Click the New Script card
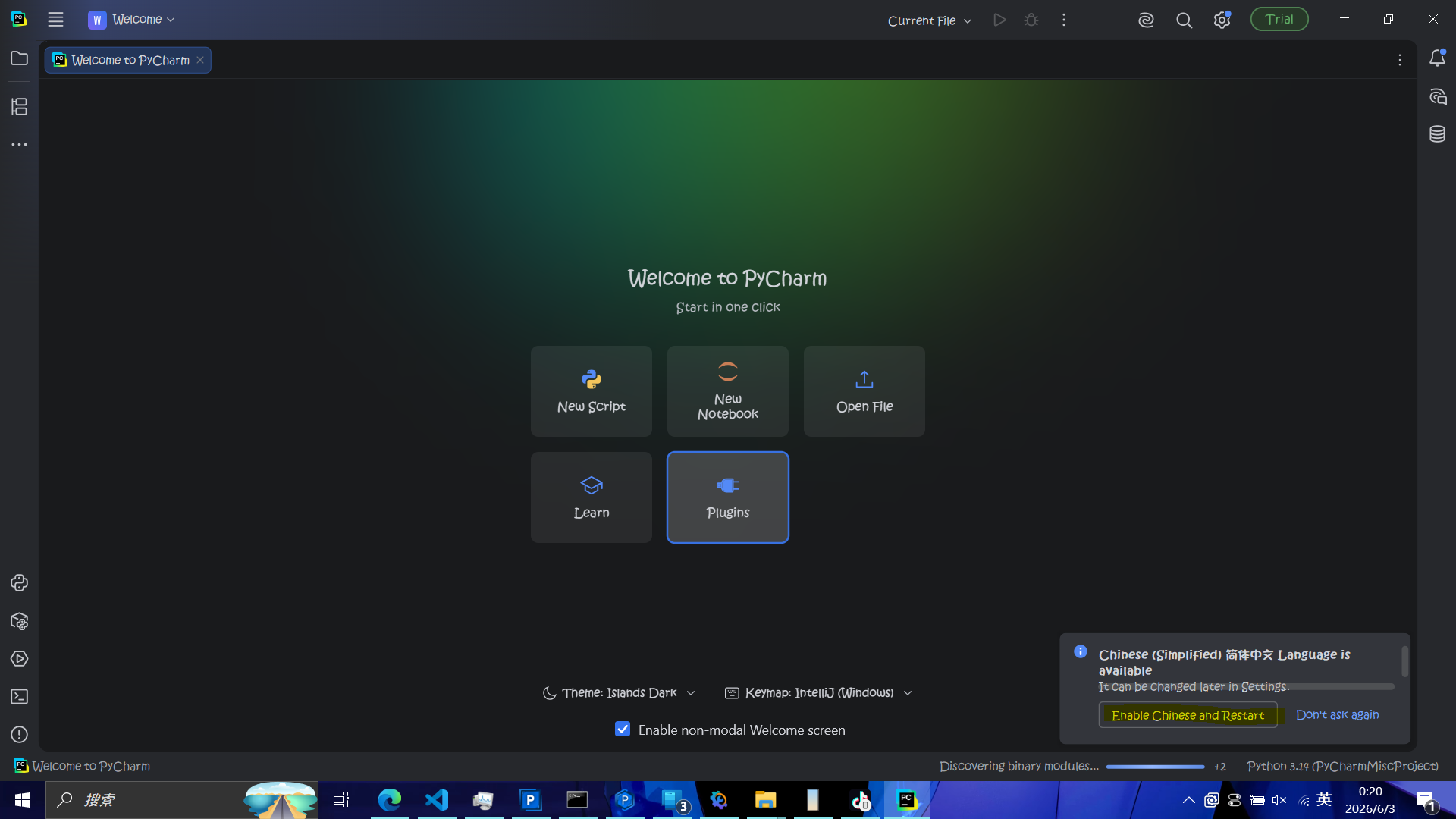This screenshot has width=1456, height=819. click(591, 391)
